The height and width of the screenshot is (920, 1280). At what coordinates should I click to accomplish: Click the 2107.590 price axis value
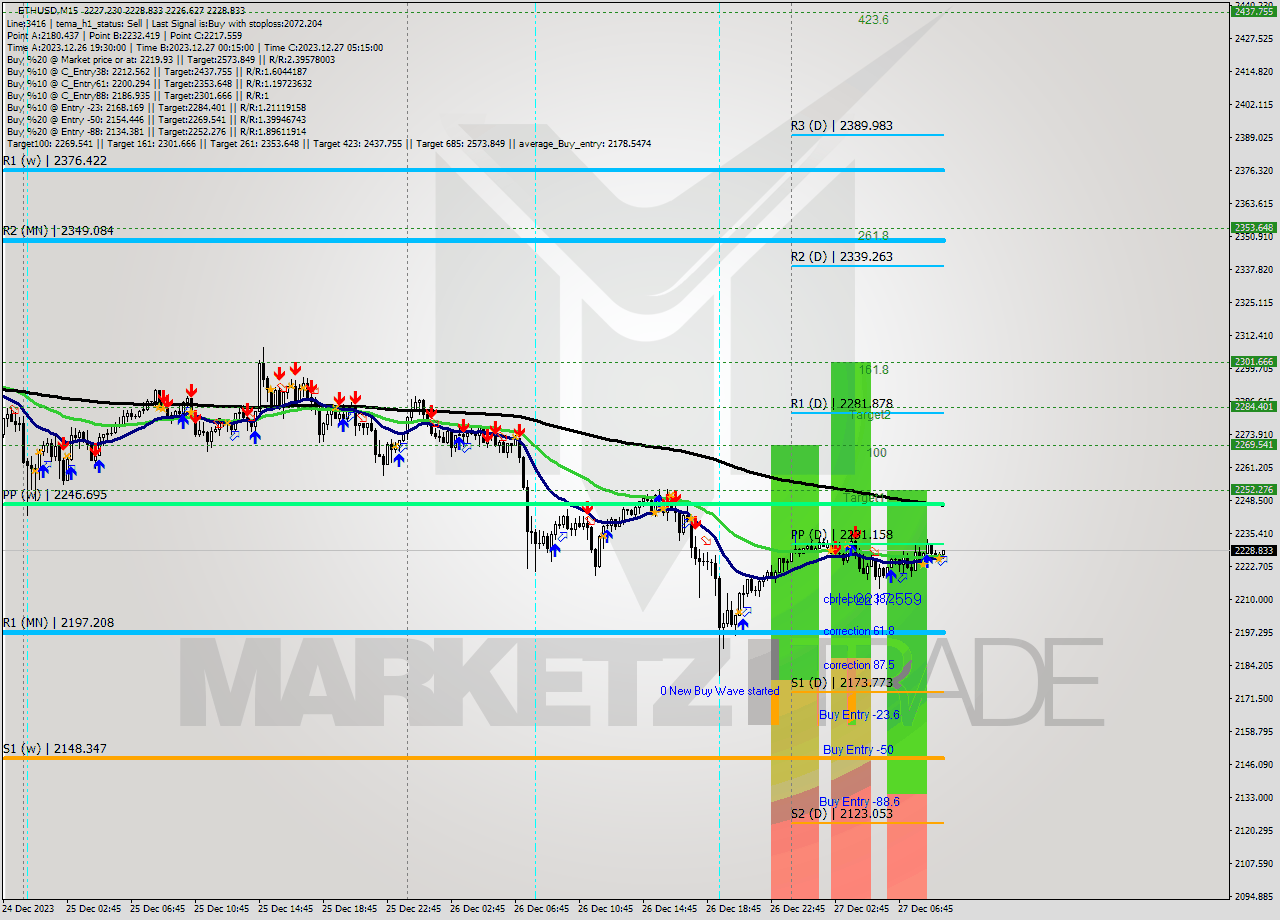[x=1254, y=864]
